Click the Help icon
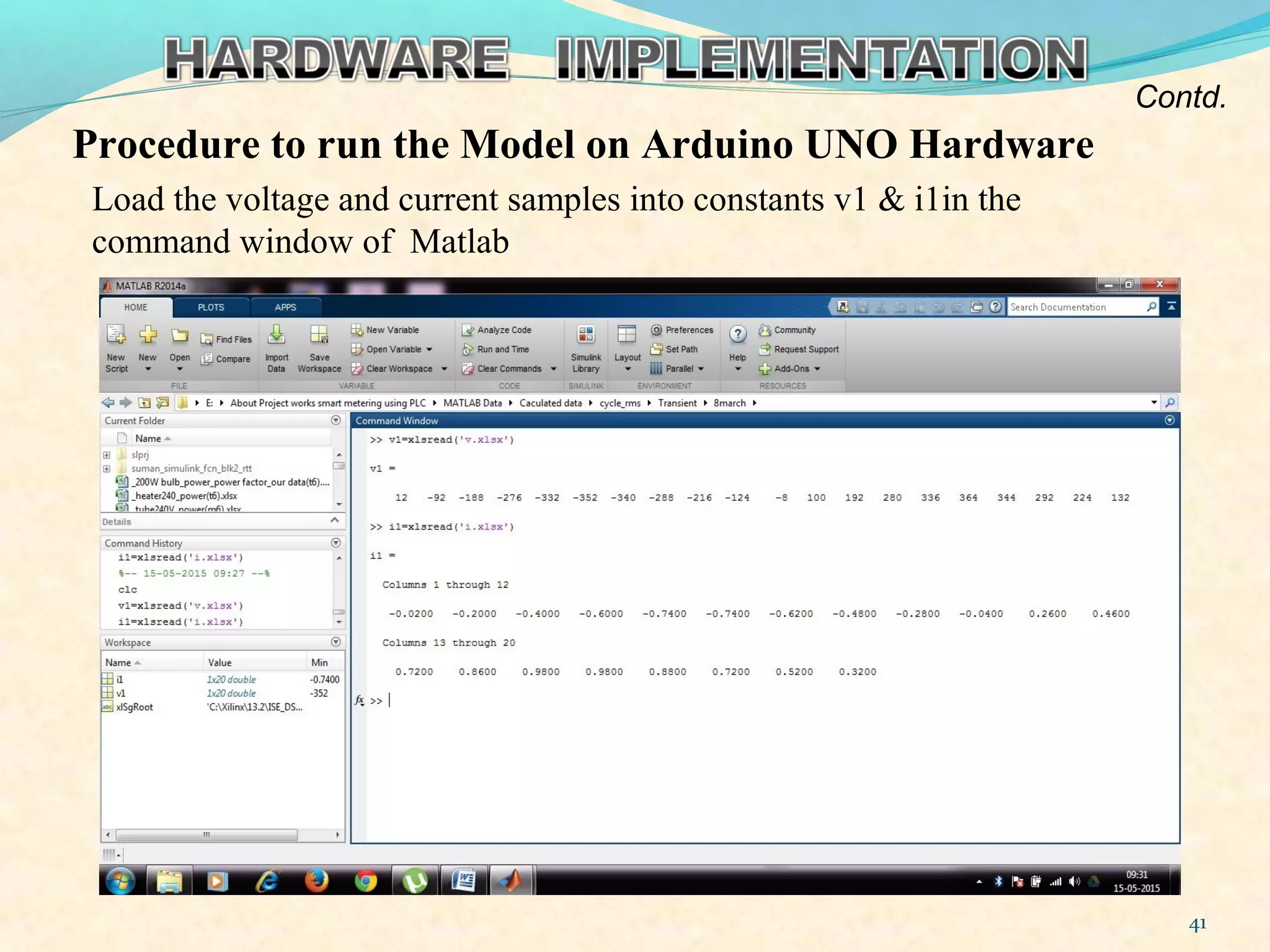The width and height of the screenshot is (1270, 952). (x=737, y=335)
